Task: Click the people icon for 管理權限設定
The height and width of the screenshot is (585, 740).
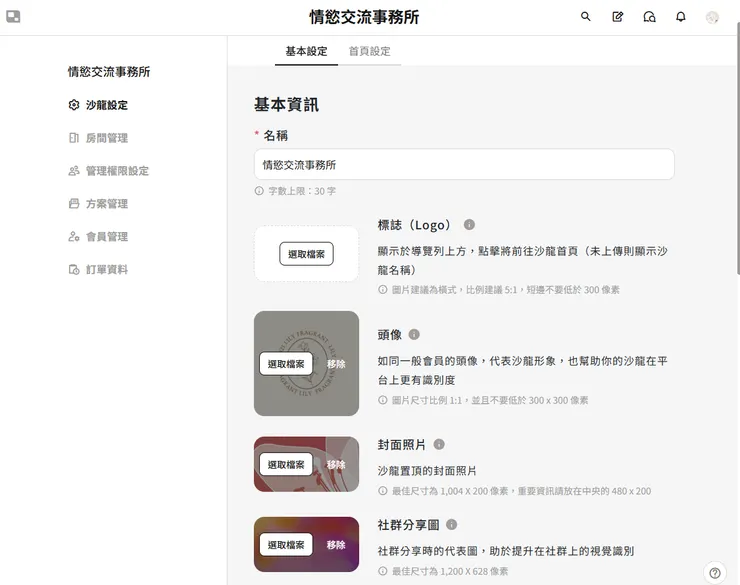Action: coord(74,171)
